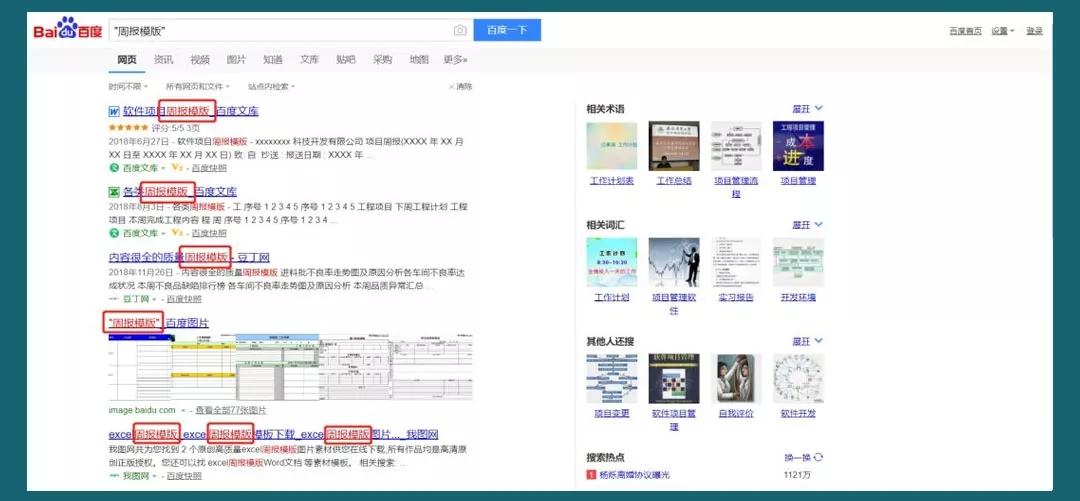This screenshot has height=501, width=1080.
Task: Click green 百度文库 badge under 各类周报模版 result
Action: click(x=133, y=233)
